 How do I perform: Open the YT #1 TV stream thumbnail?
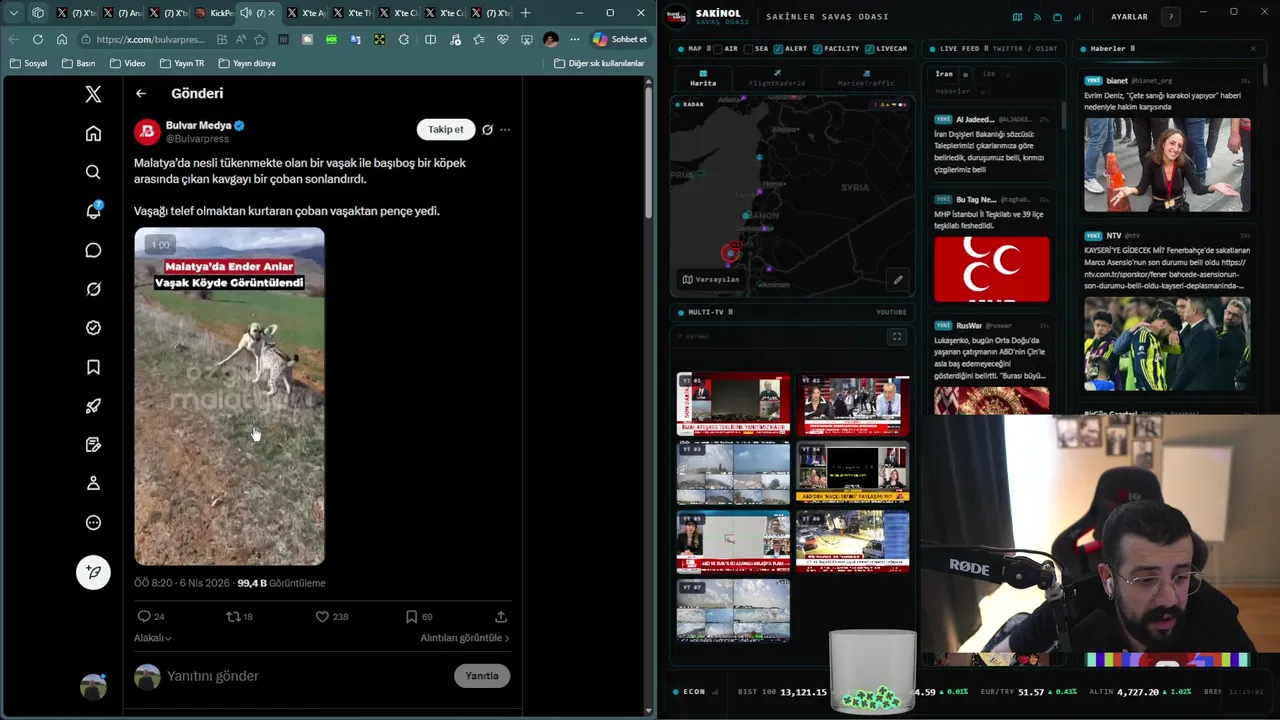tap(733, 403)
